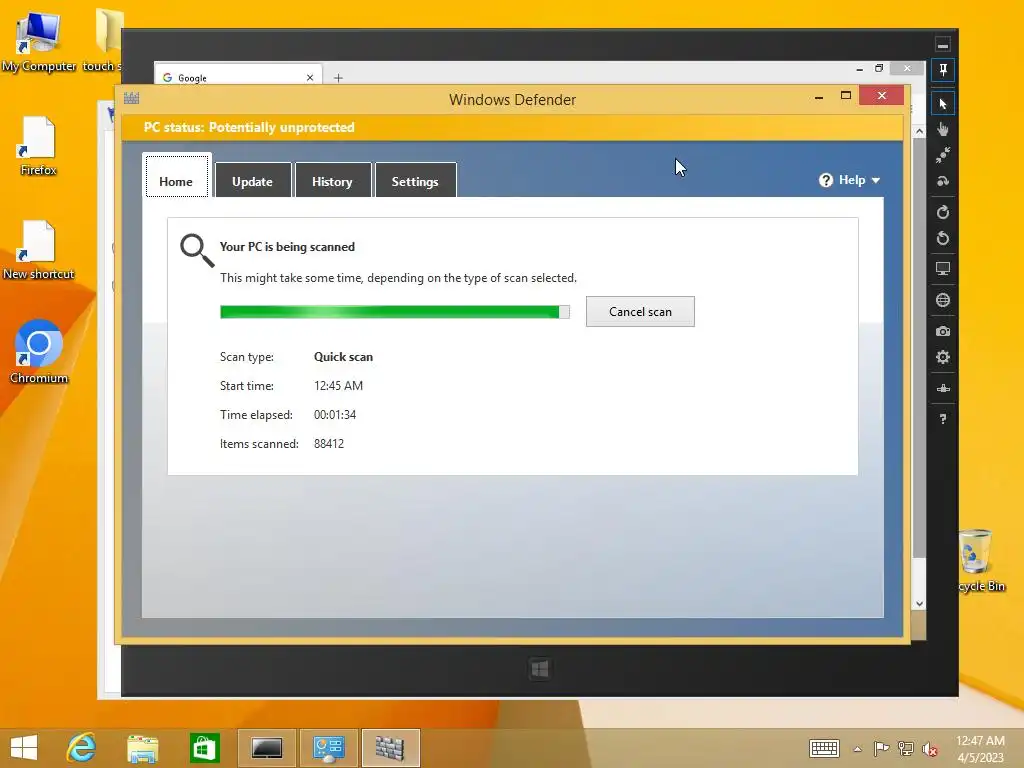Switch to the Update tab
This screenshot has width=1024, height=768.
pyautogui.click(x=253, y=182)
